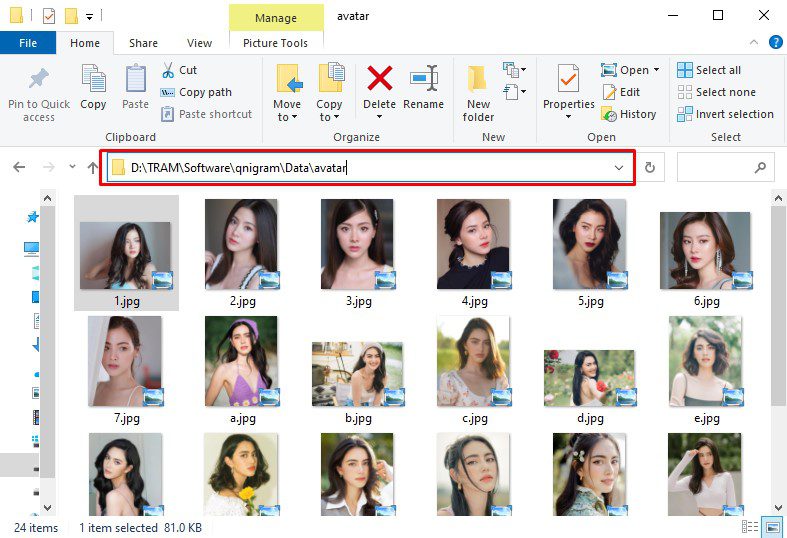Collapse the ribbon chevron

click(753, 43)
